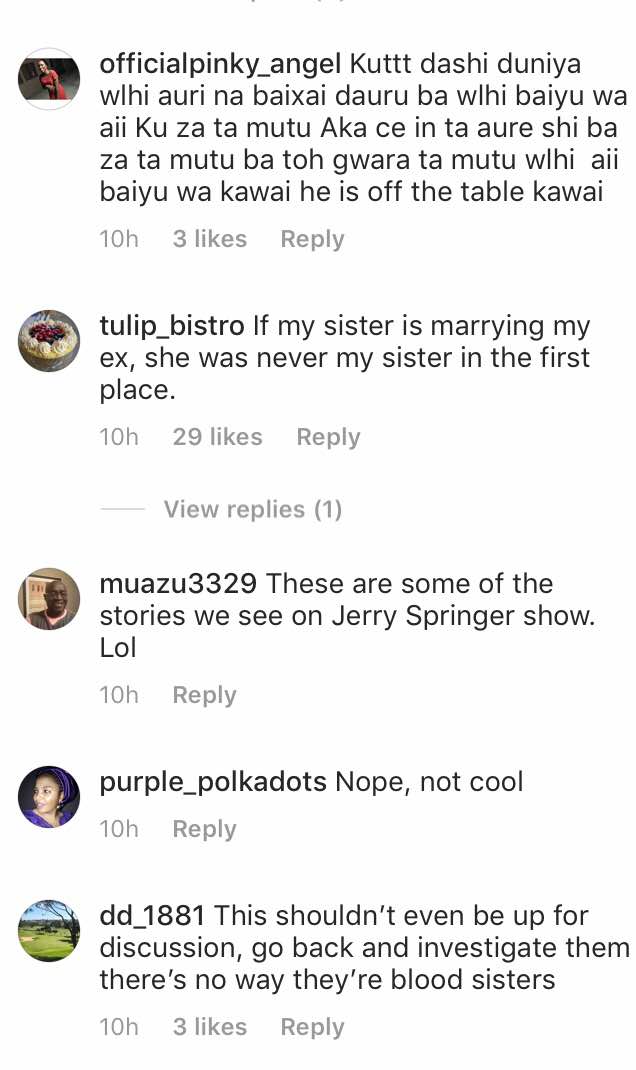This screenshot has height=1070, width=636.
Task: Reply to purple_polkadots' comment
Action: (x=204, y=830)
